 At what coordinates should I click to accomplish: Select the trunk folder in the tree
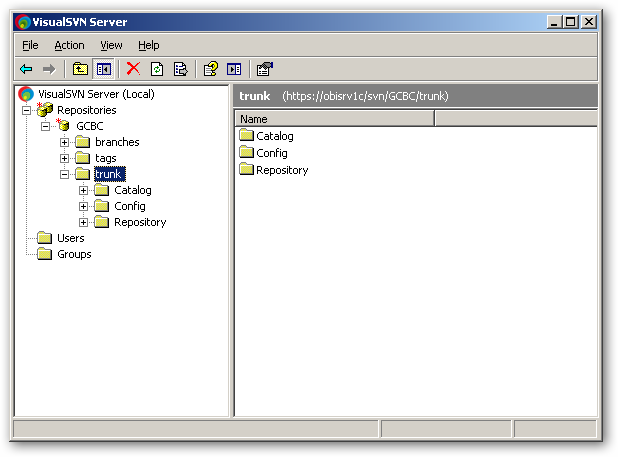[x=110, y=174]
